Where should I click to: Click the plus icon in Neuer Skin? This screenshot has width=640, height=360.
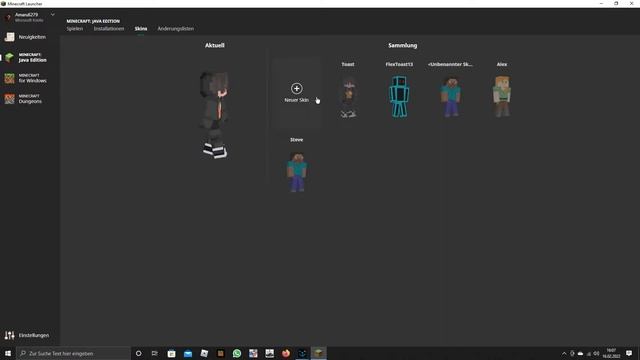pos(297,88)
